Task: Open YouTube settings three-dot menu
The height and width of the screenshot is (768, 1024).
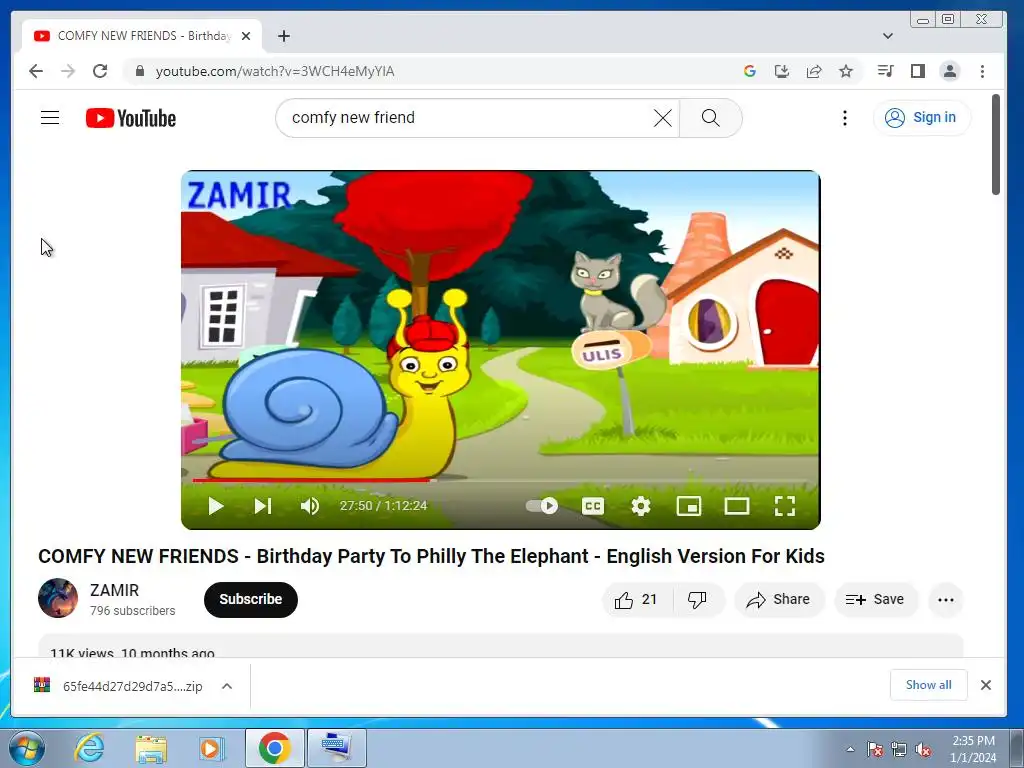Action: 844,118
